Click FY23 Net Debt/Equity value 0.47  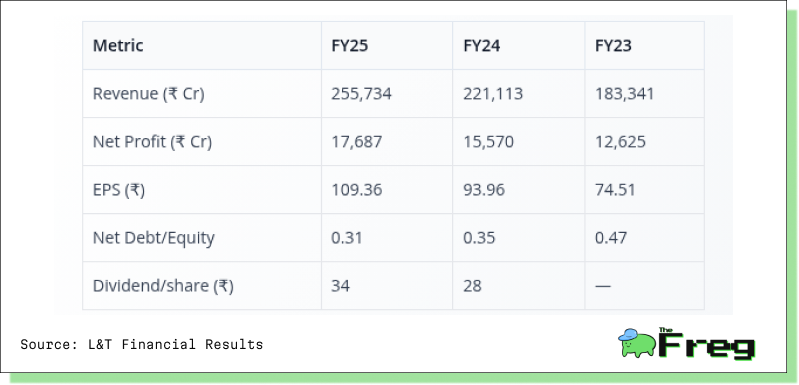611,238
